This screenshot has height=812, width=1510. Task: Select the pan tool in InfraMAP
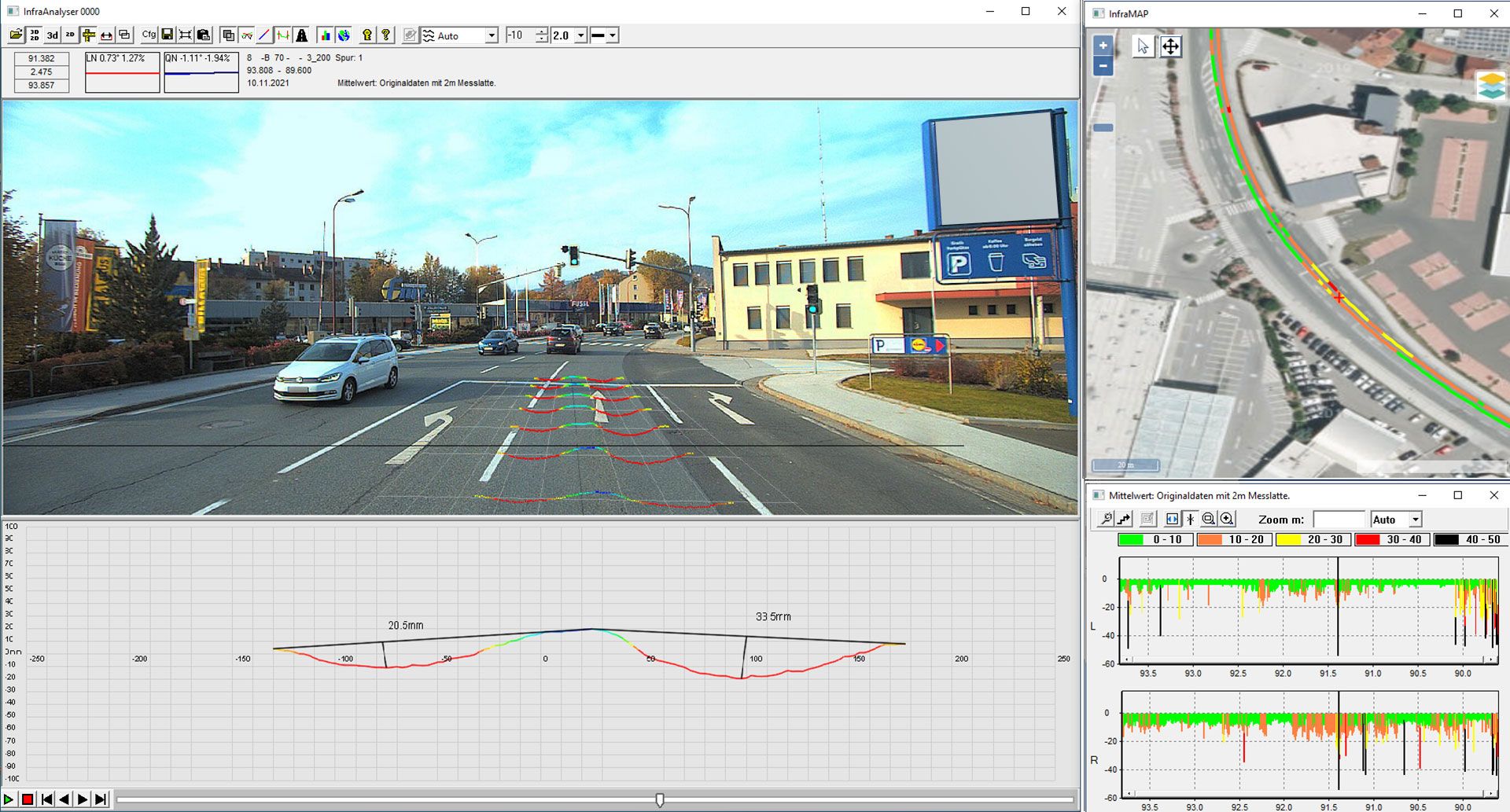1170,46
